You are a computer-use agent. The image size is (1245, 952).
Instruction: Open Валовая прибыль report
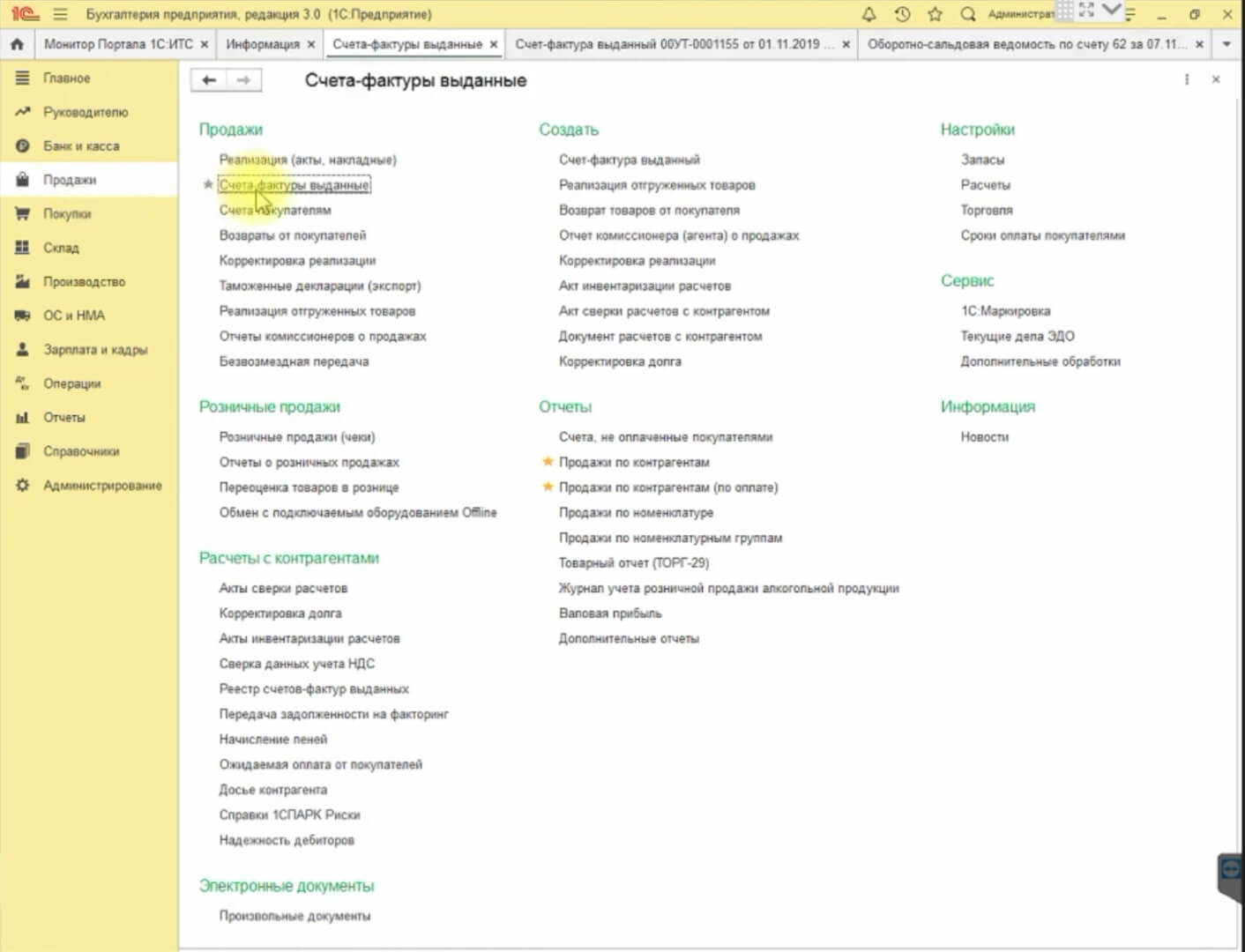point(610,614)
